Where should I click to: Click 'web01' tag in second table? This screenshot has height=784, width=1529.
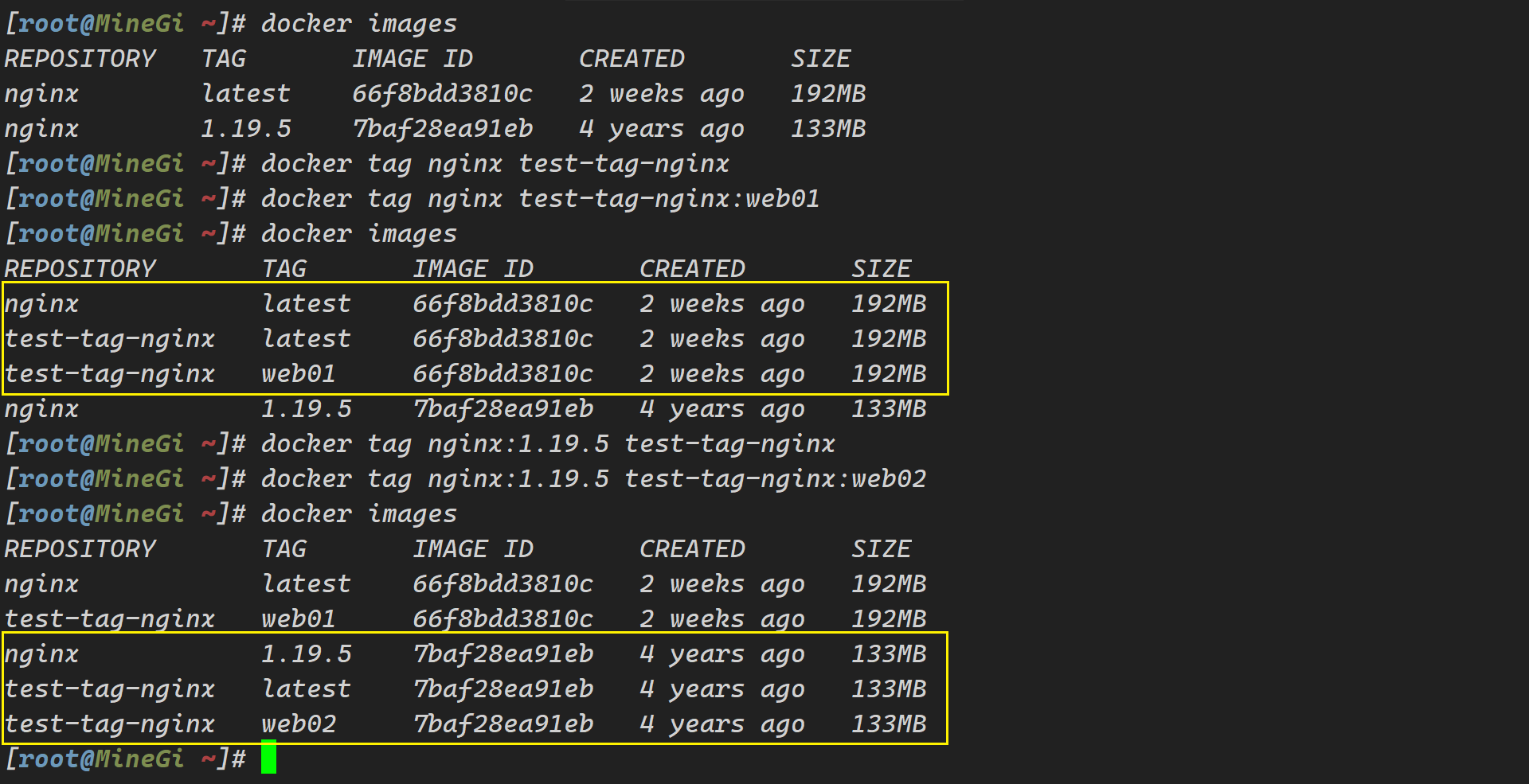[x=299, y=374]
